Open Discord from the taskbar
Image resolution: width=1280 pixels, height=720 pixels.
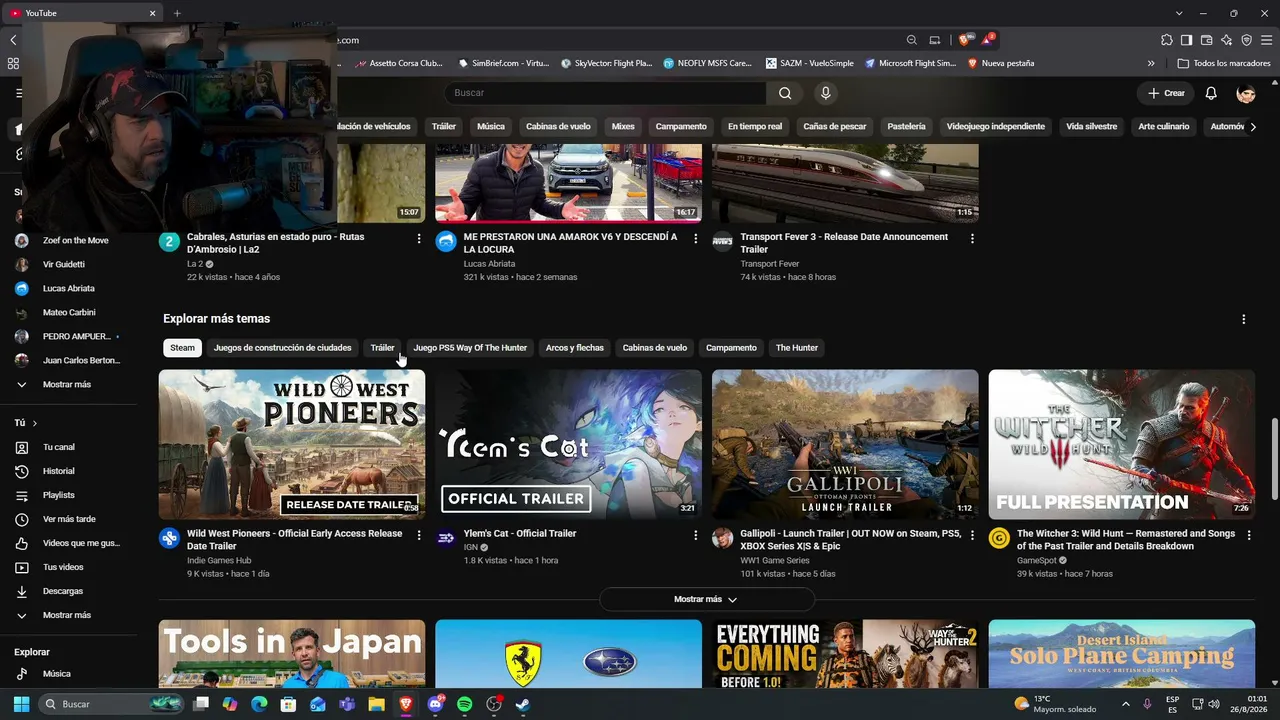click(x=436, y=704)
